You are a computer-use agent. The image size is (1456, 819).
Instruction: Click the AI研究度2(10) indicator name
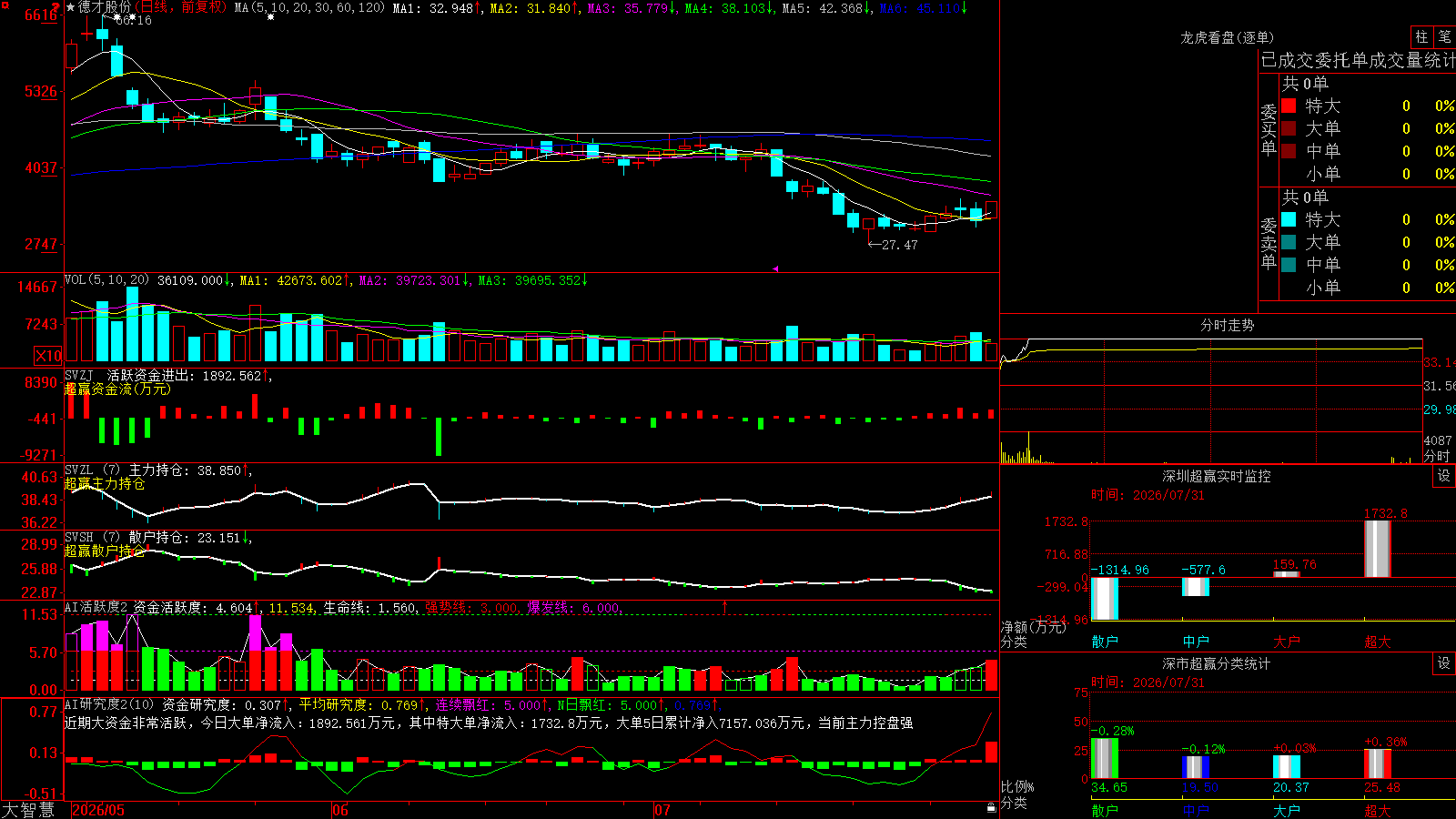pos(109,704)
